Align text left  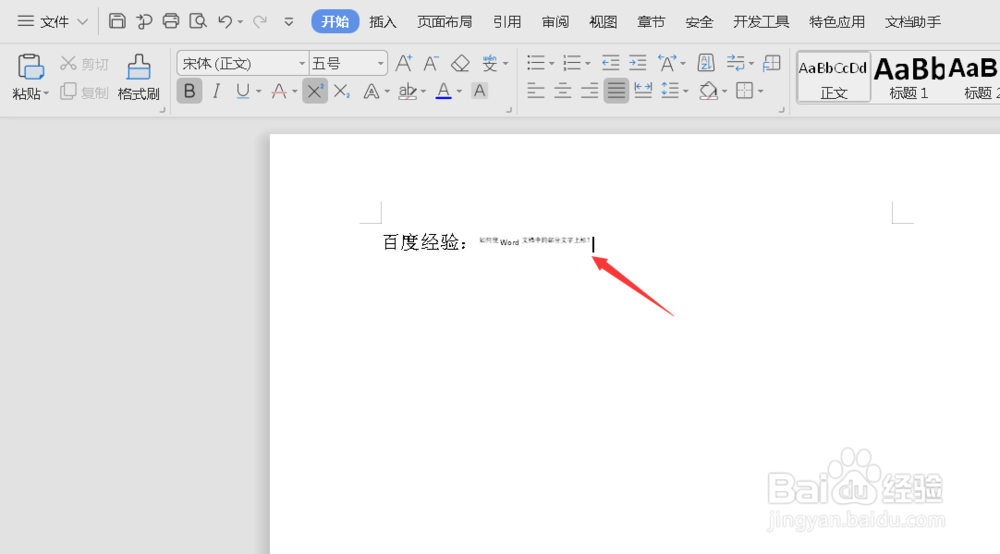pyautogui.click(x=536, y=91)
